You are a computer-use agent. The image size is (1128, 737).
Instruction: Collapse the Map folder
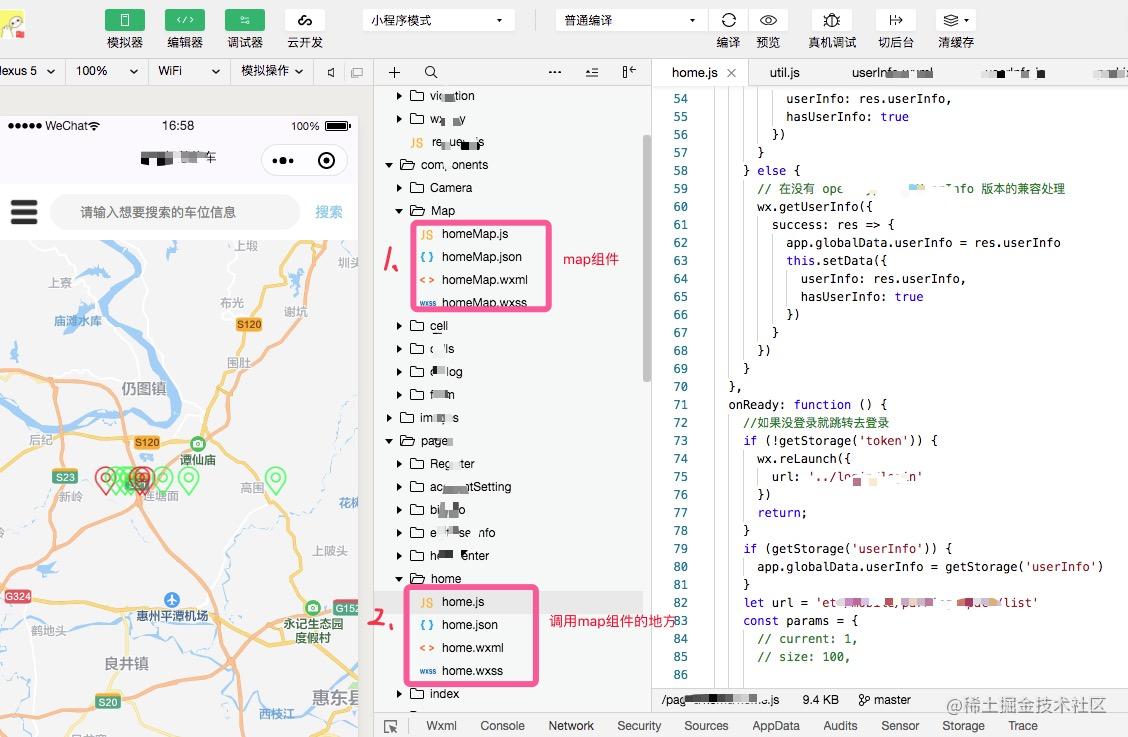pyautogui.click(x=399, y=211)
